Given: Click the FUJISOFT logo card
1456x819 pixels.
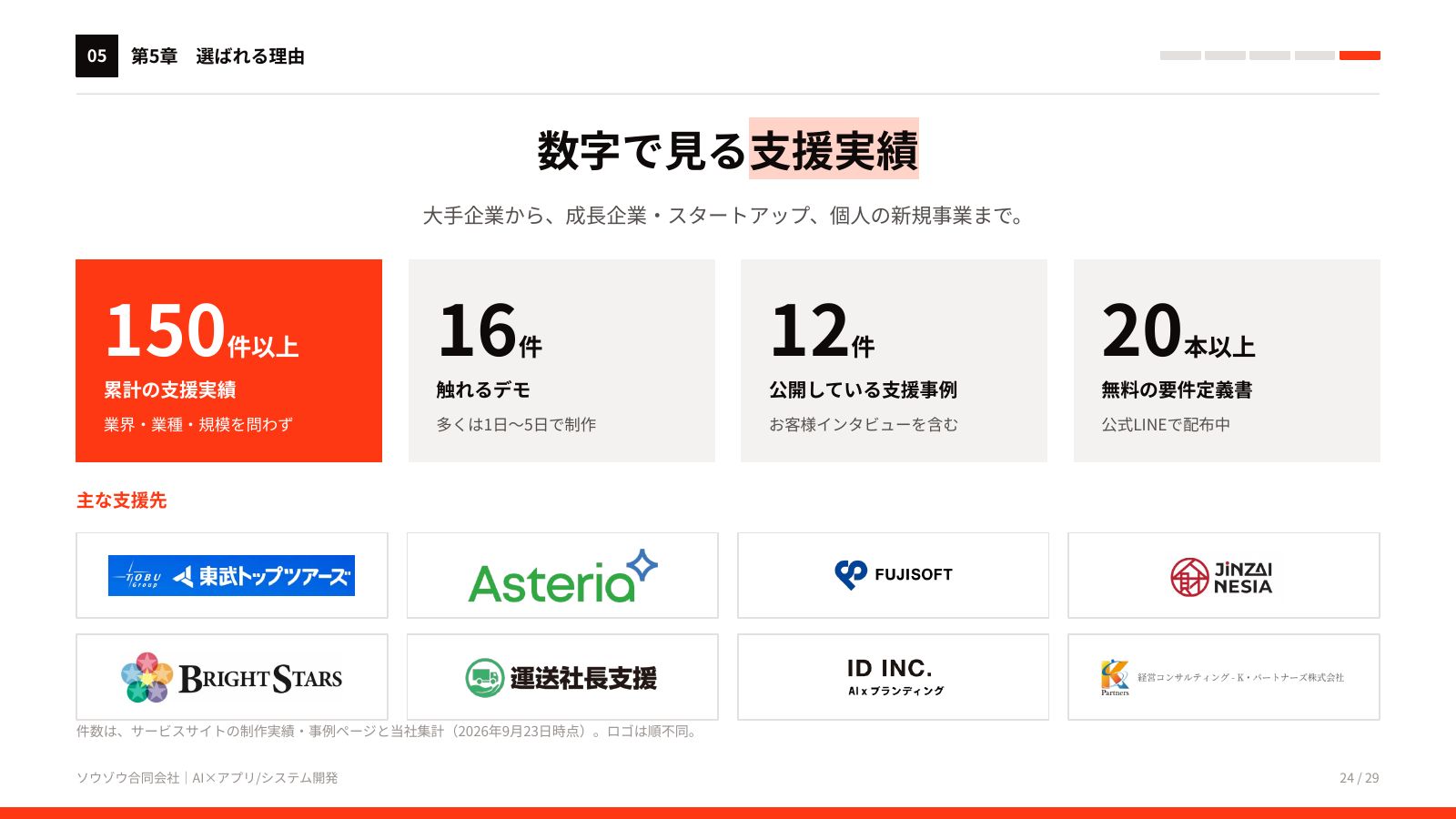Looking at the screenshot, I should pos(893,575).
